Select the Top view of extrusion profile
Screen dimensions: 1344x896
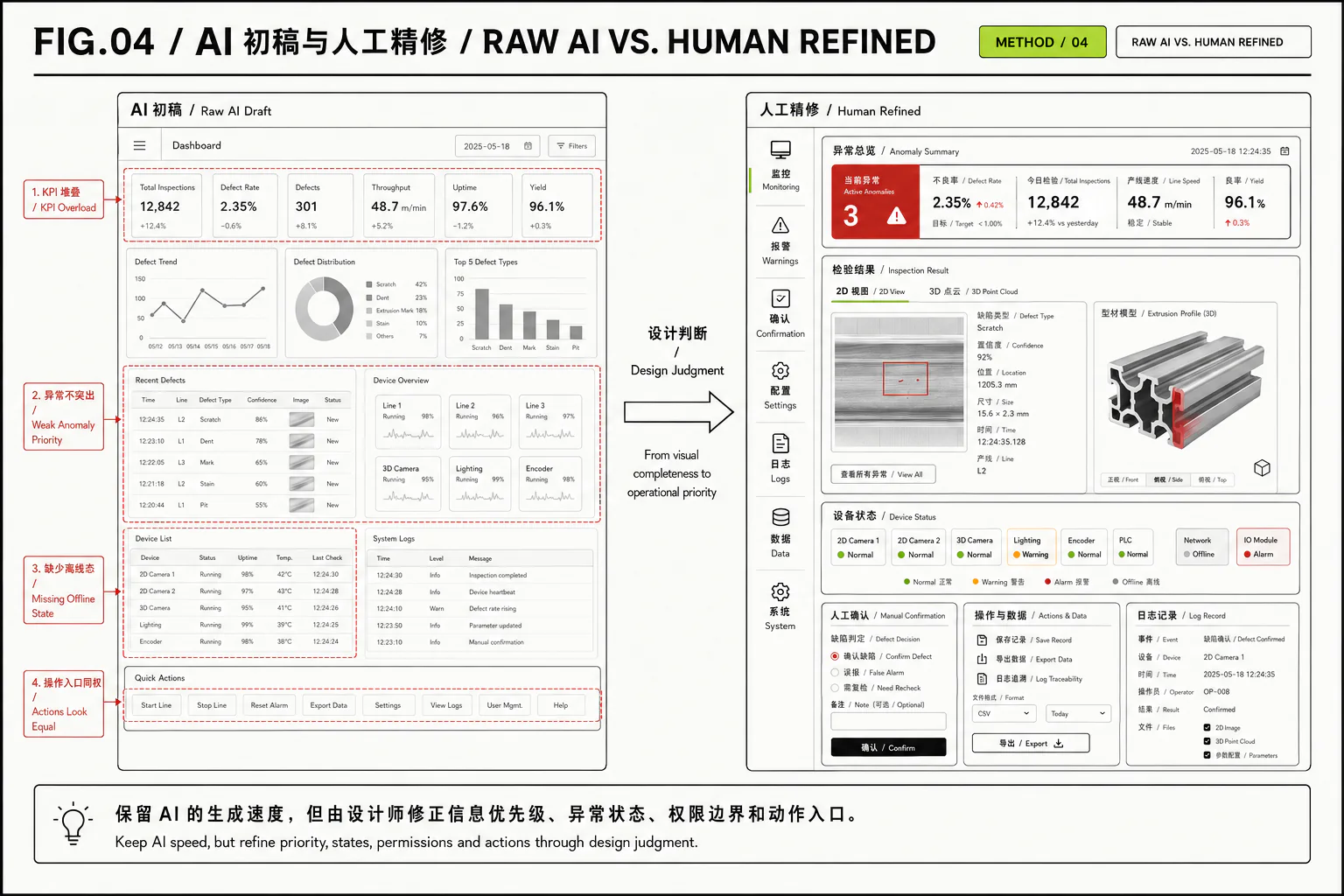click(1213, 479)
